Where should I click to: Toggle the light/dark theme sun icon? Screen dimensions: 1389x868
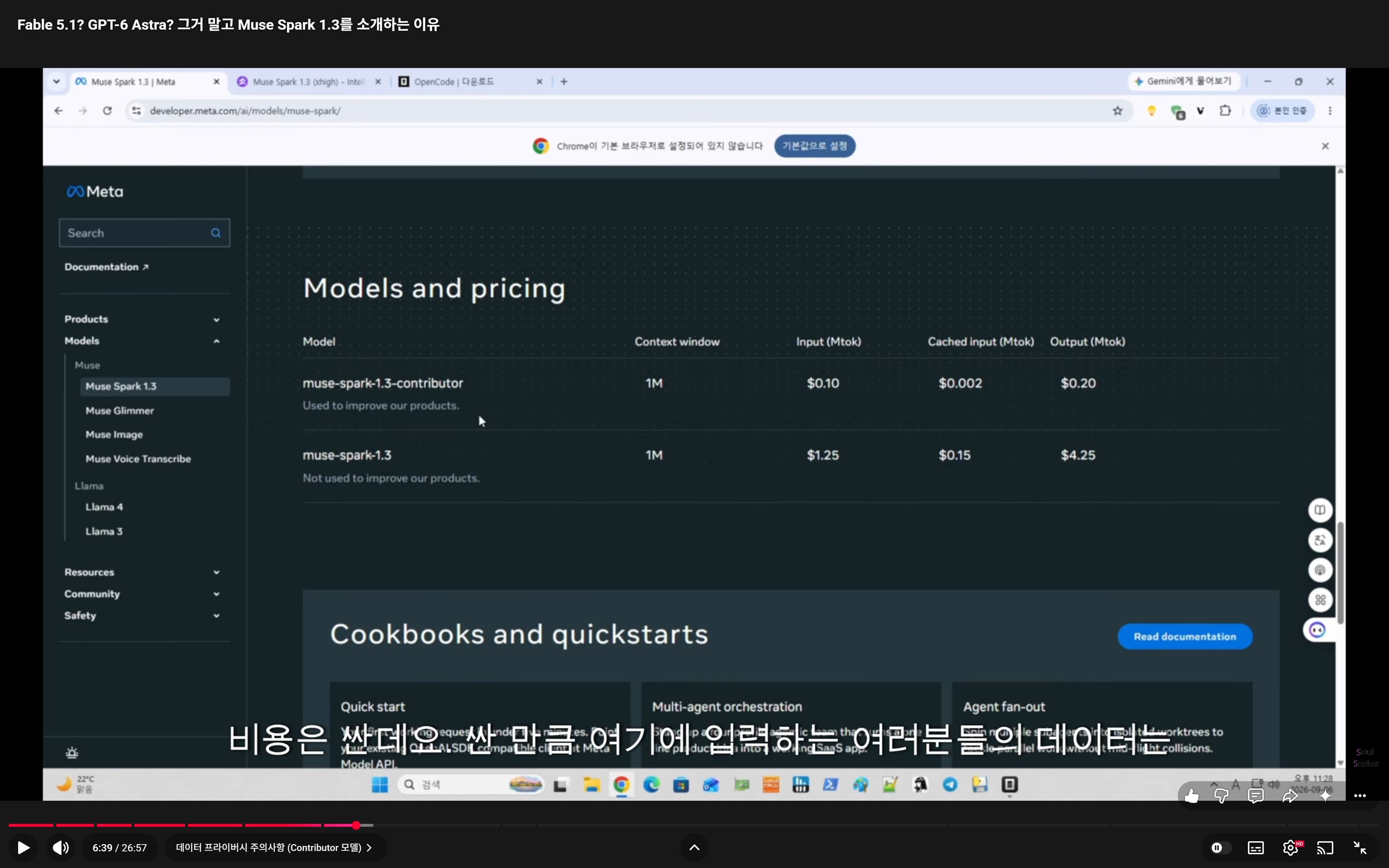point(72,752)
